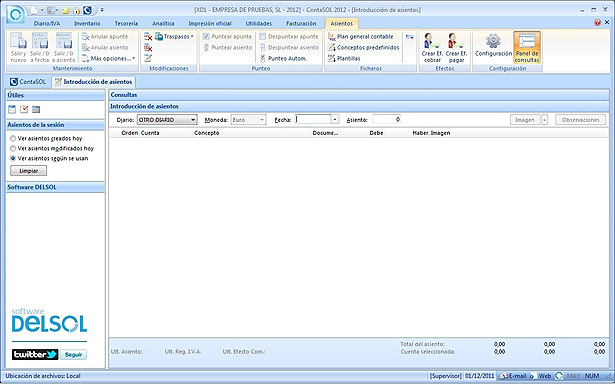The height and width of the screenshot is (384, 615).
Task: Click E-mail in the status bar
Action: 513,376
